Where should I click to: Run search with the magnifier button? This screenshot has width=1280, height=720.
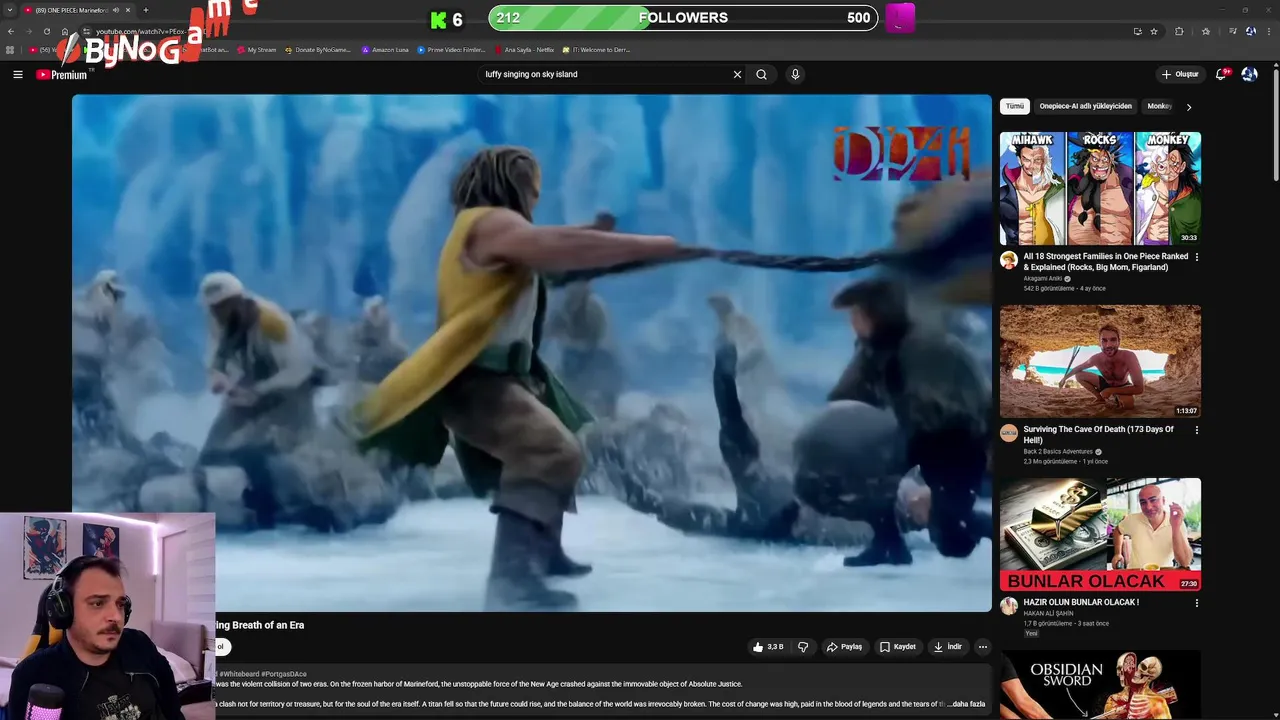pos(761,74)
